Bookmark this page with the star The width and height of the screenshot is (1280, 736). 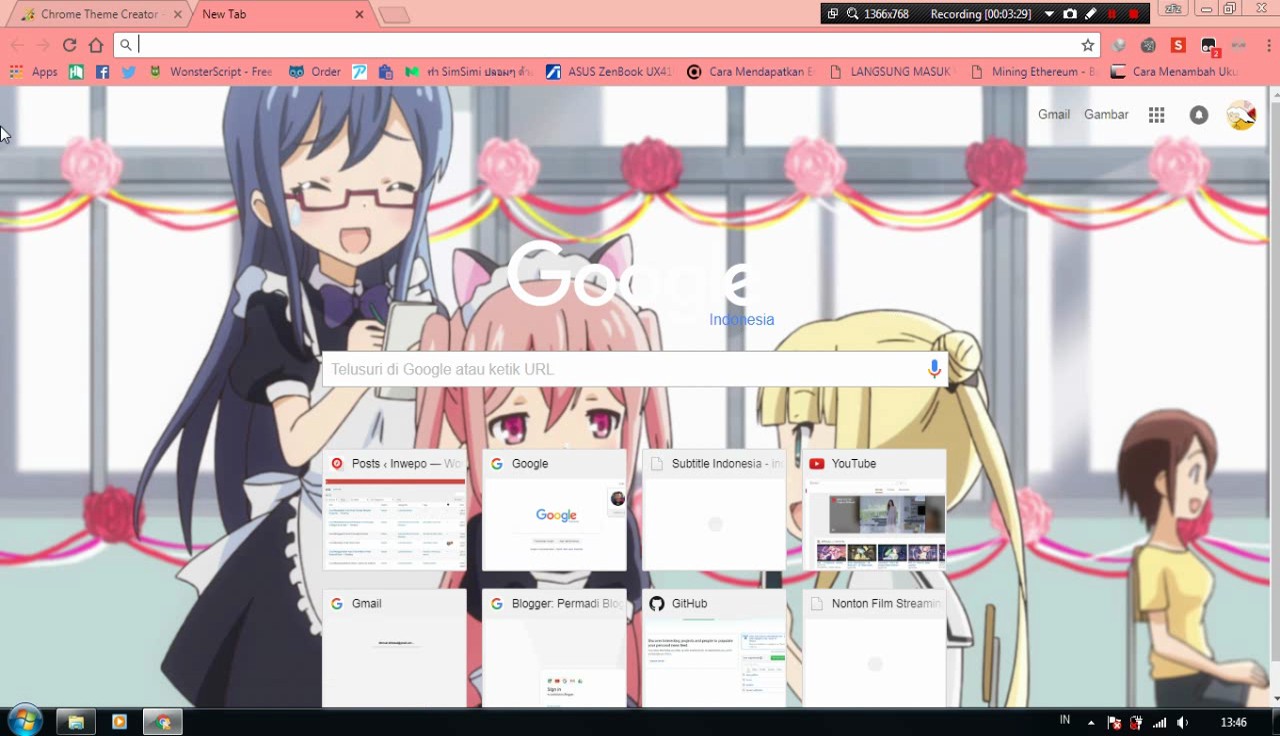[1088, 45]
